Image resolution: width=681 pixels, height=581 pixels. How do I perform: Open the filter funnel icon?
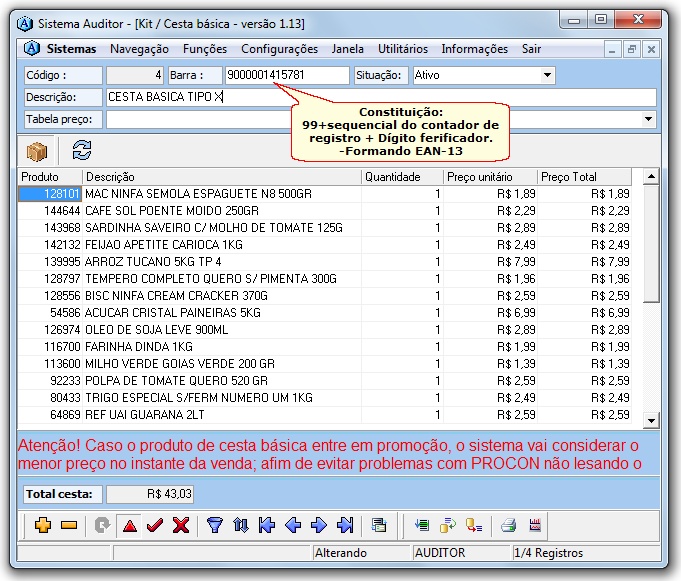pos(214,525)
